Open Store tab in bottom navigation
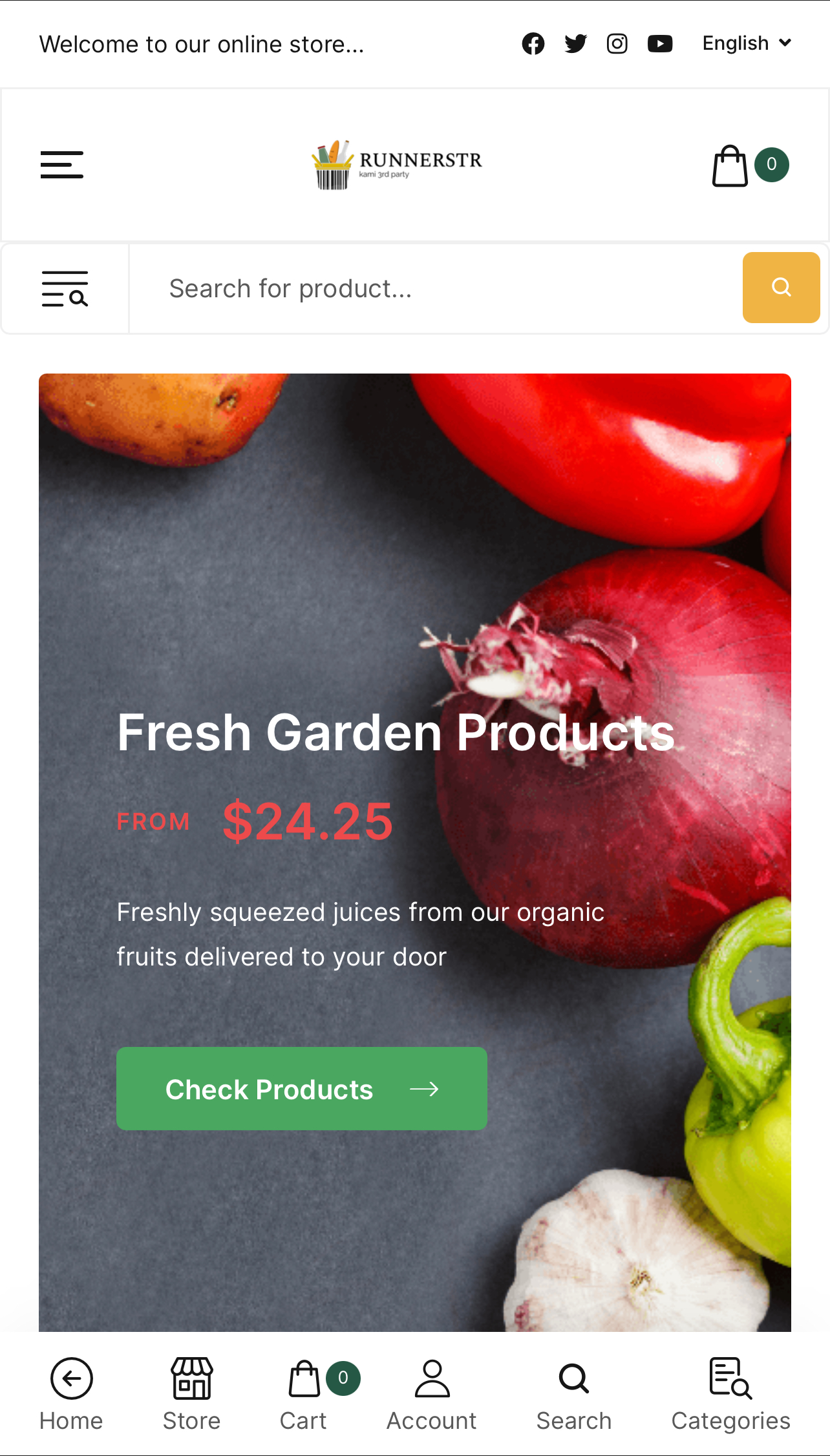830x1456 pixels. 191,1394
